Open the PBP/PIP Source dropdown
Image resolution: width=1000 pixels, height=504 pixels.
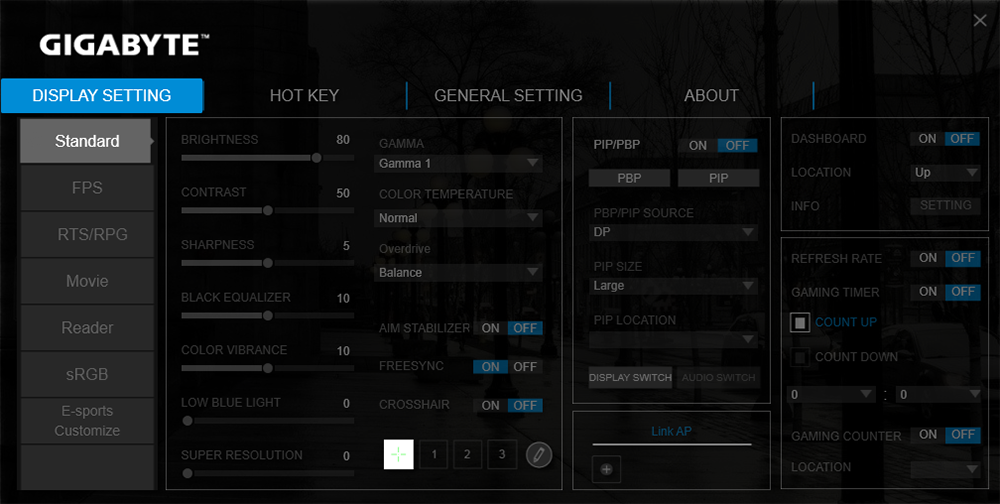(673, 232)
